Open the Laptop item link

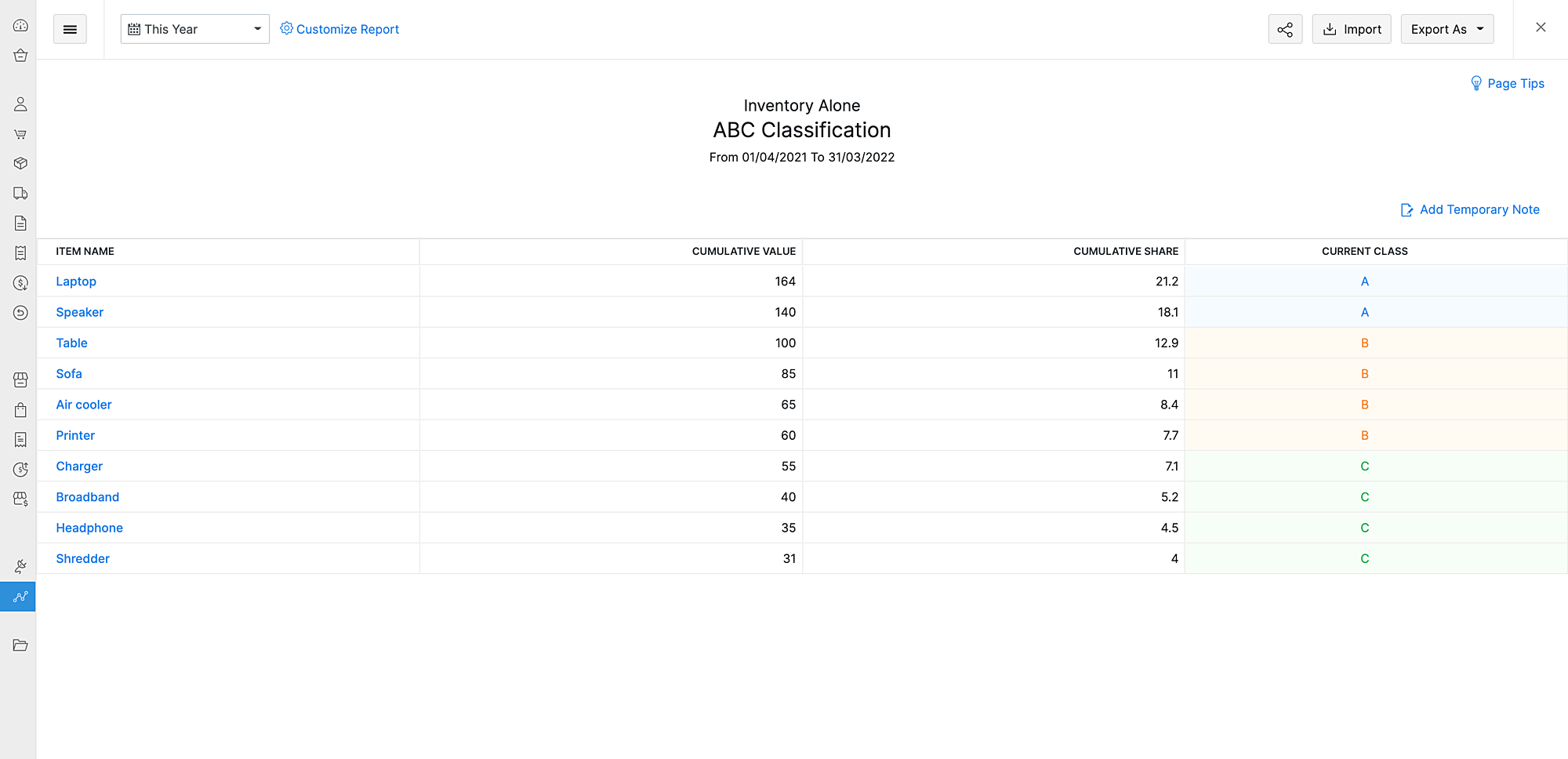(x=76, y=281)
